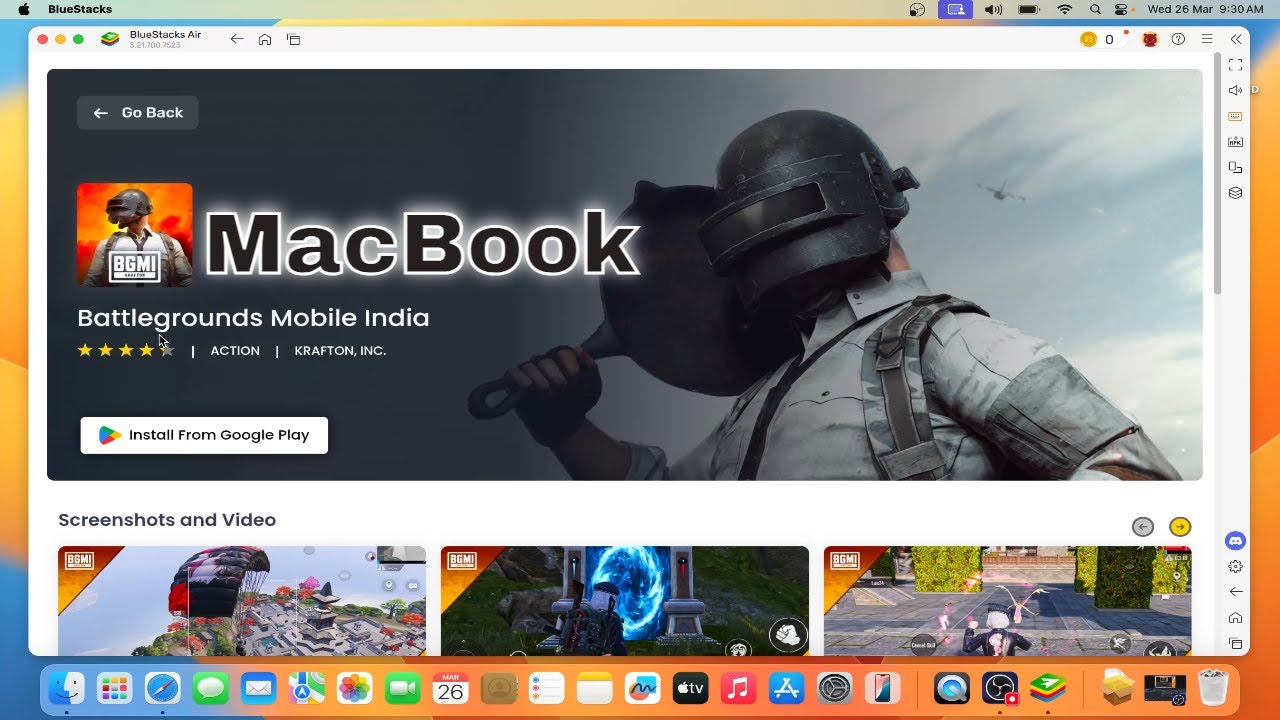Open Finder from the Dock
Viewport: 1280px width, 720px height.
67,688
